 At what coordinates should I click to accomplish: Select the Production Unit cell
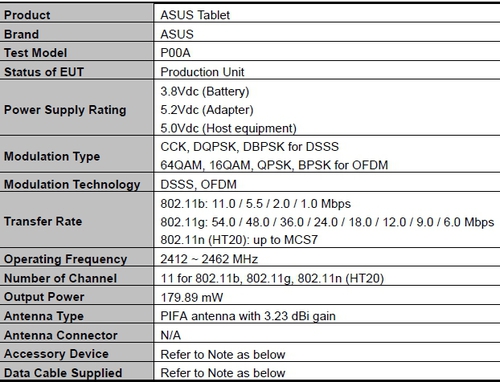click(327, 70)
